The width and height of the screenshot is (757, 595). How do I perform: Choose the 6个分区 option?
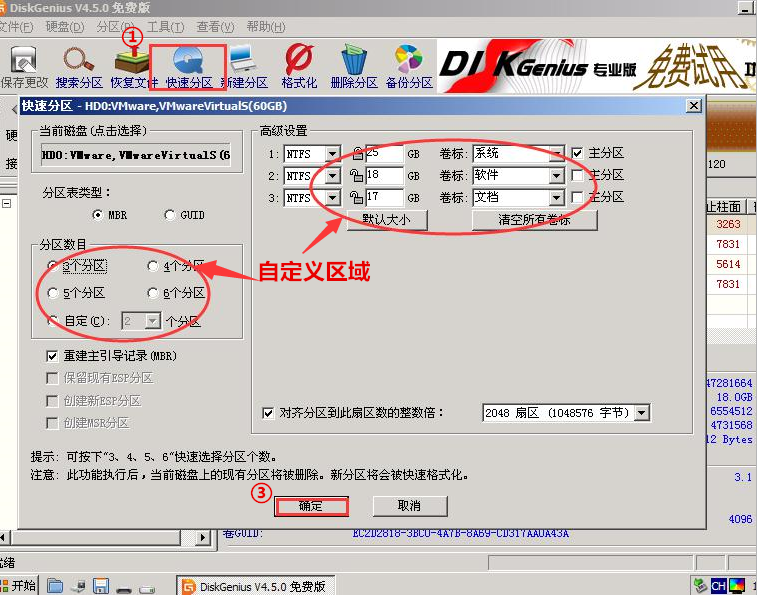tap(153, 293)
